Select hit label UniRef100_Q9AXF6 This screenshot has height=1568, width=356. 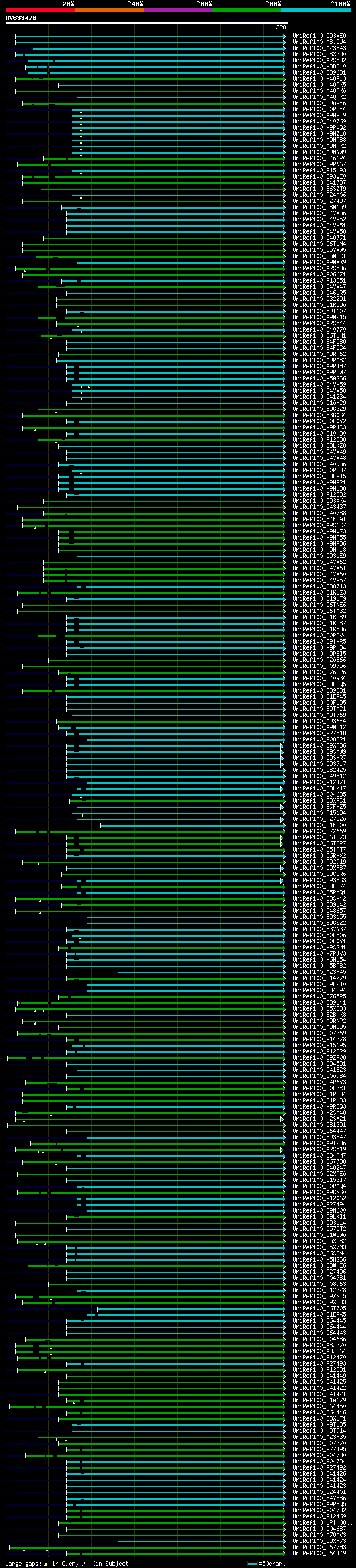[x=319, y=103]
